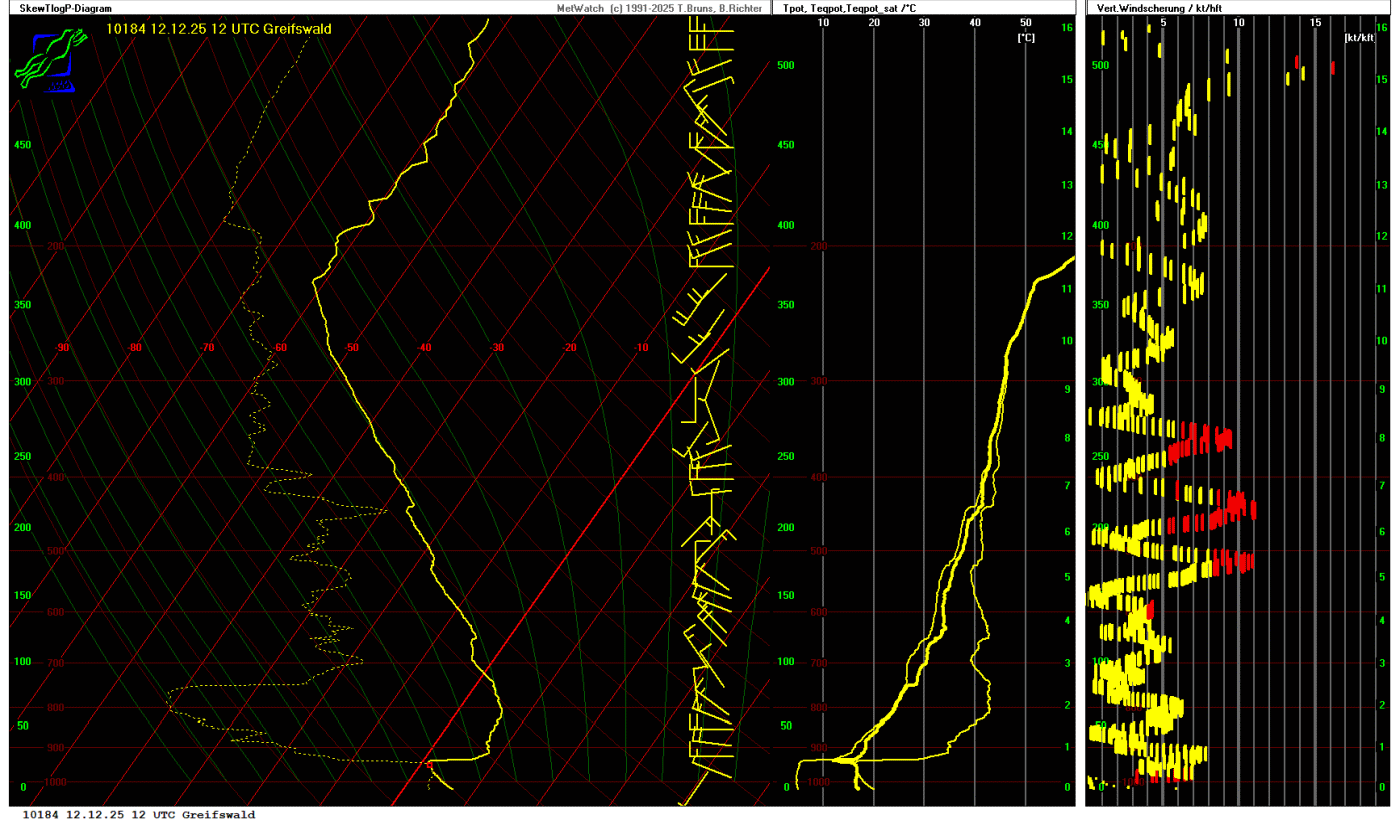Click the isolated red shear bars near 15 kt/kft
Image resolution: width=1400 pixels, height=825 pixels.
1297,62
